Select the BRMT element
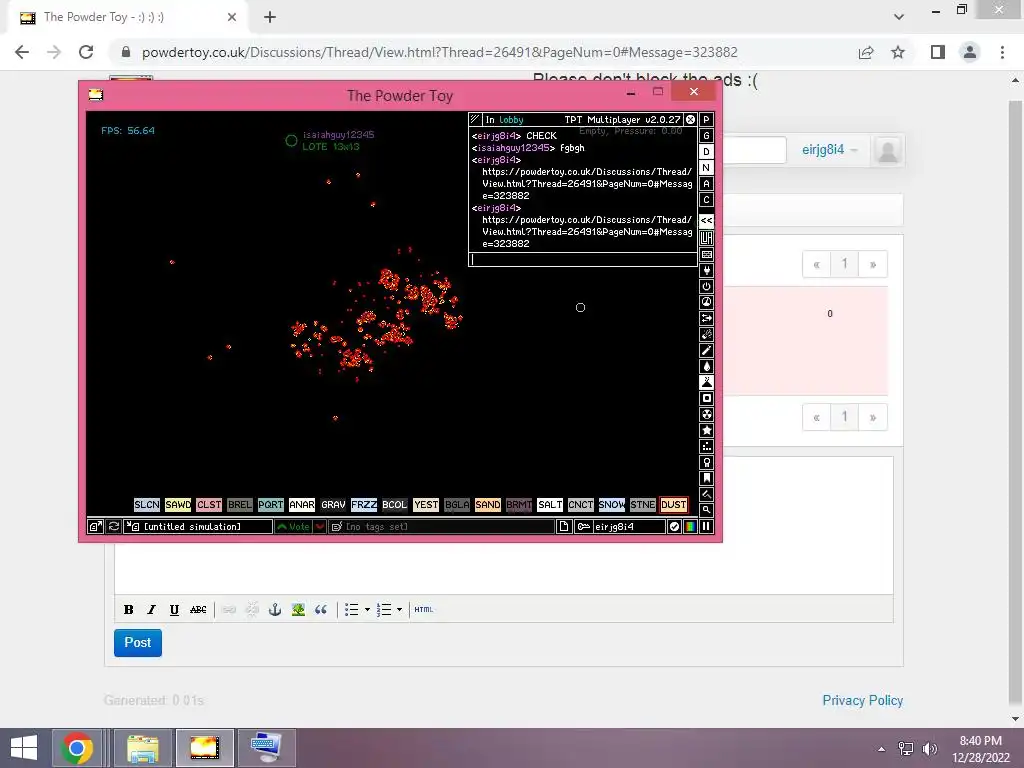Image resolution: width=1024 pixels, height=768 pixels. pyautogui.click(x=519, y=505)
